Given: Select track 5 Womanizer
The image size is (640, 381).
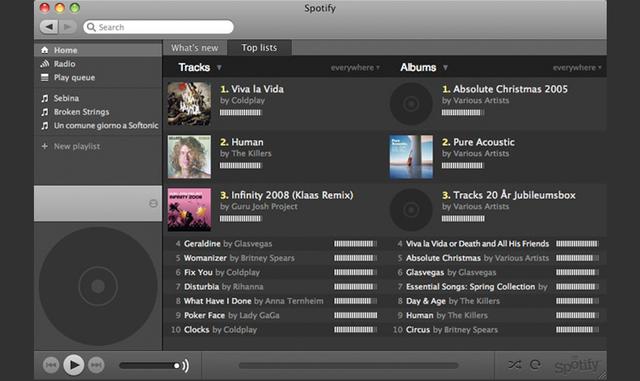Looking at the screenshot, I should 205,258.
